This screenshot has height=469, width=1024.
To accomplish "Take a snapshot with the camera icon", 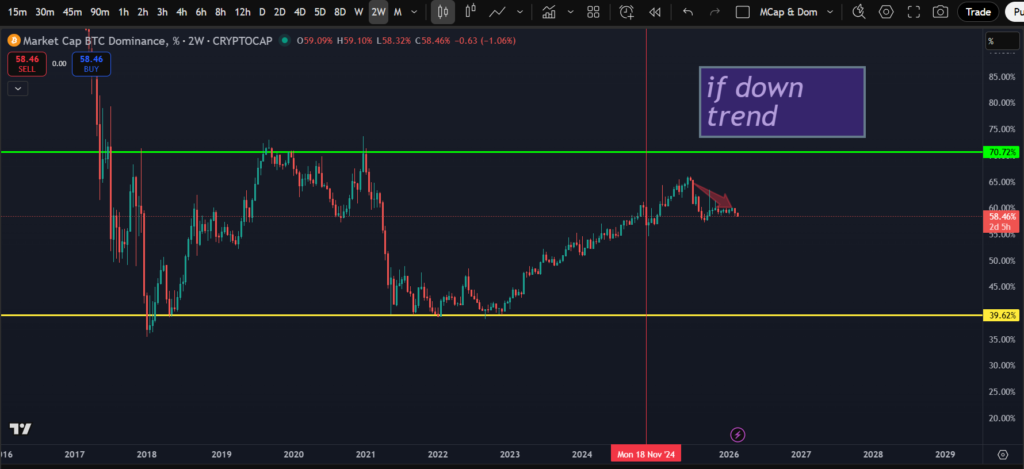I will [x=940, y=12].
